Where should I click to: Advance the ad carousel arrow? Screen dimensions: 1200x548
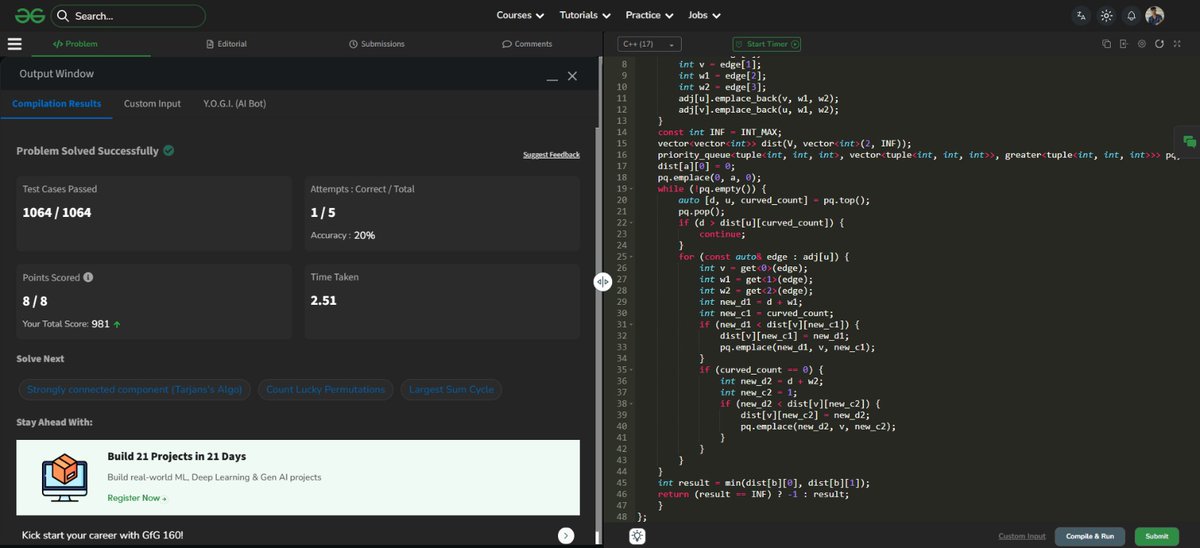tap(566, 535)
